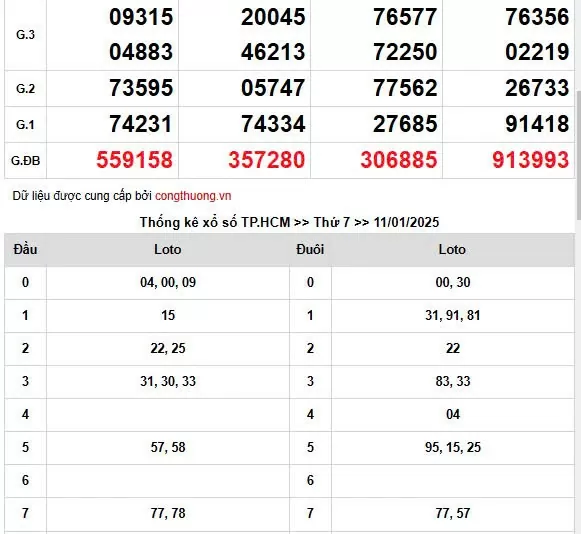Open the congthuong.vn source link
The height and width of the screenshot is (534, 581).
(x=193, y=196)
